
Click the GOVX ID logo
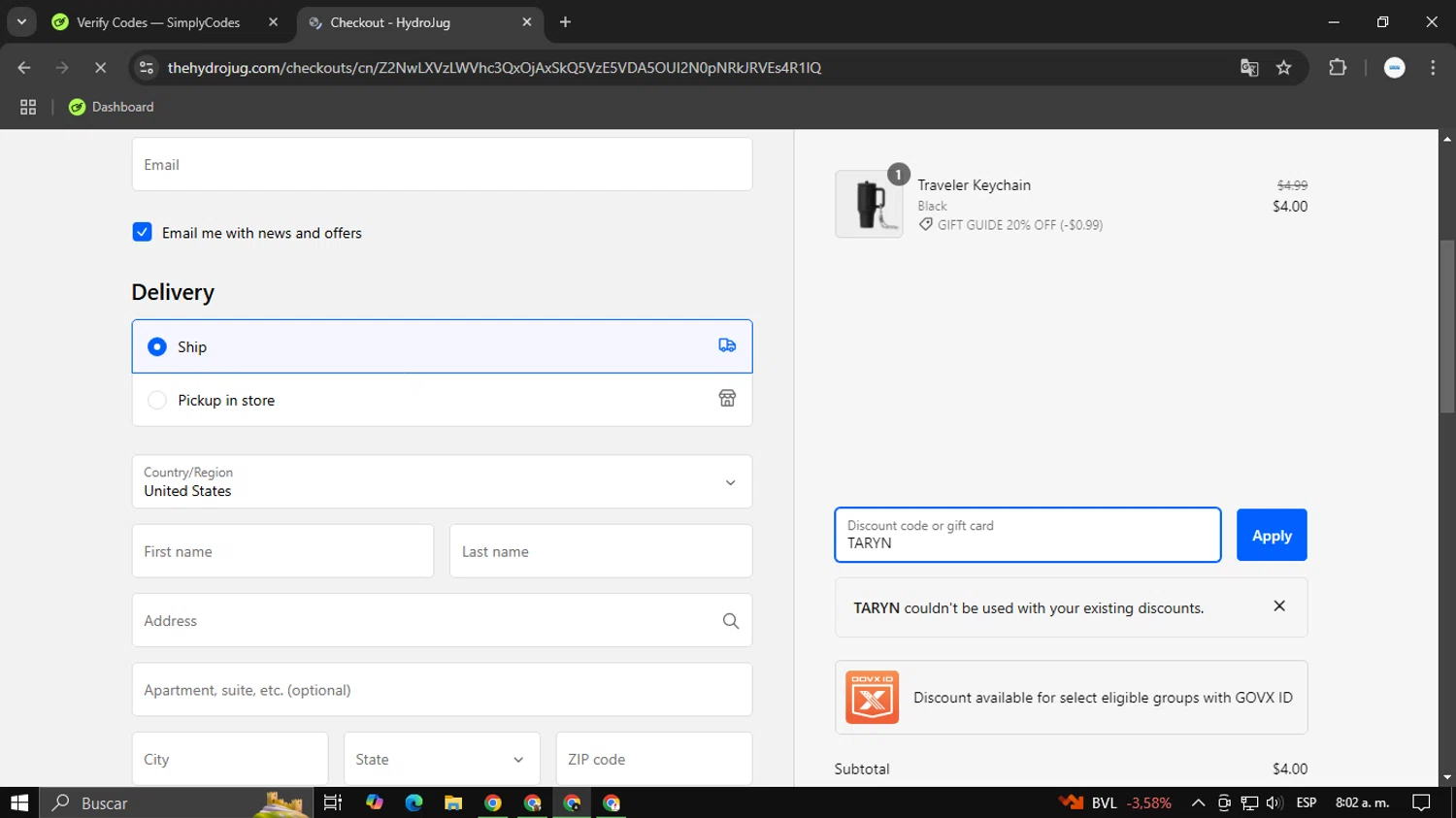[x=872, y=697]
